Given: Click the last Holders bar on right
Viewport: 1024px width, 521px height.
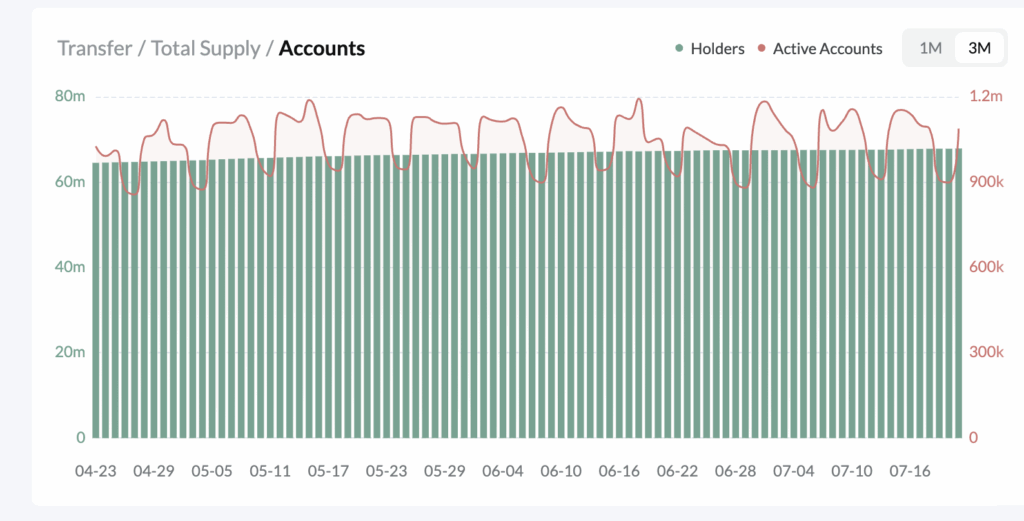Looking at the screenshot, I should coord(958,293).
